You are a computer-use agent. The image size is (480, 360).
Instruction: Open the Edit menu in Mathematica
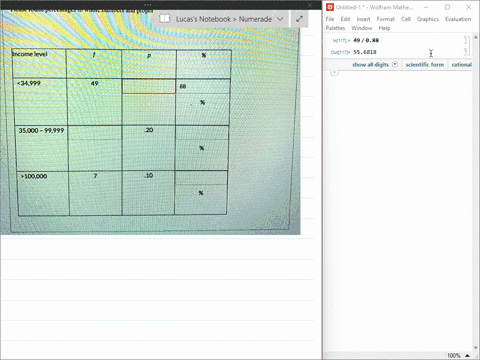pyautogui.click(x=345, y=19)
